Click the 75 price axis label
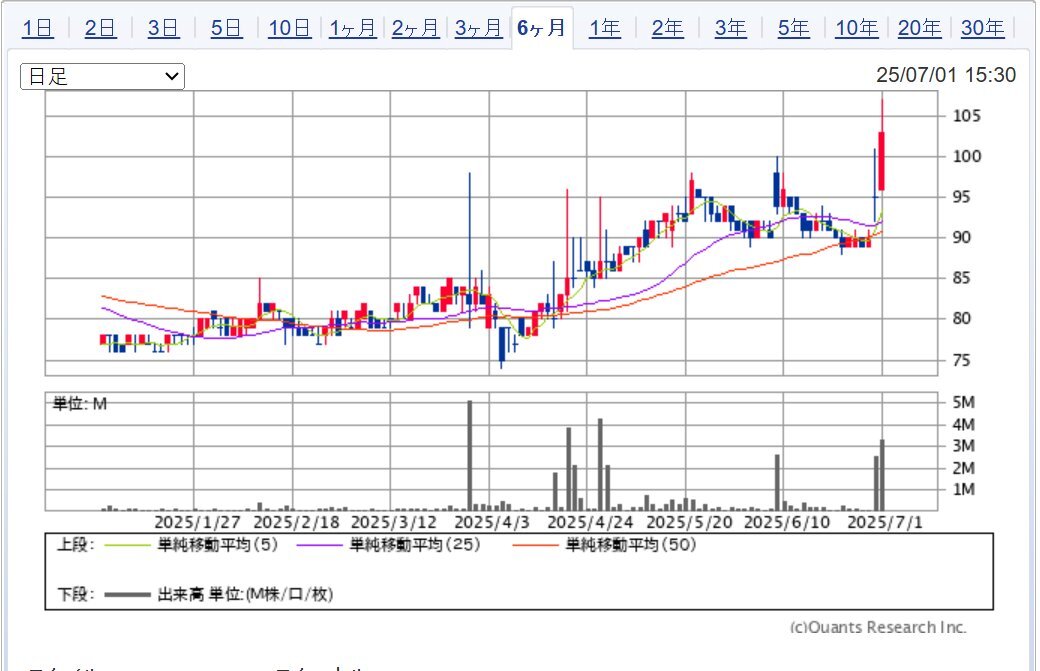Image resolution: width=1040 pixels, height=671 pixels. pyautogui.click(x=962, y=360)
